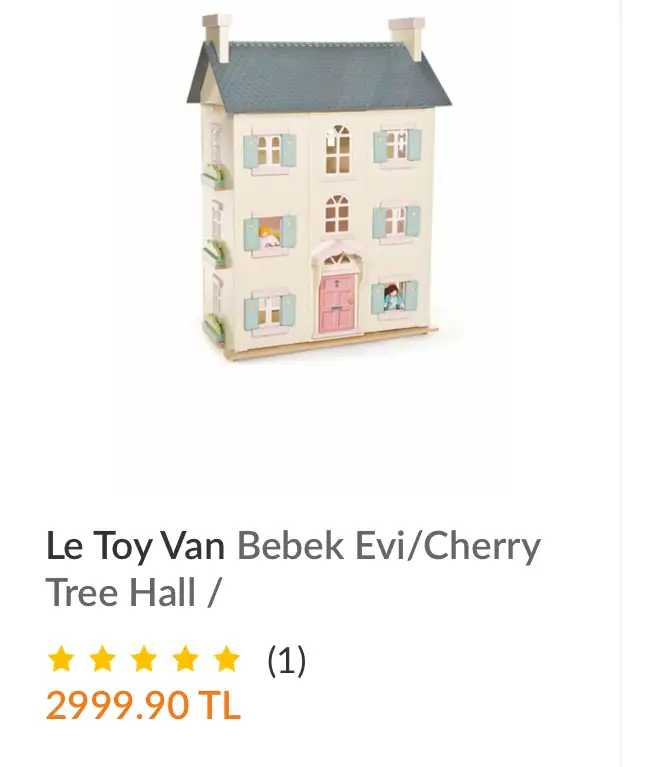Click the second rating star
The height and width of the screenshot is (767, 668).
103,659
